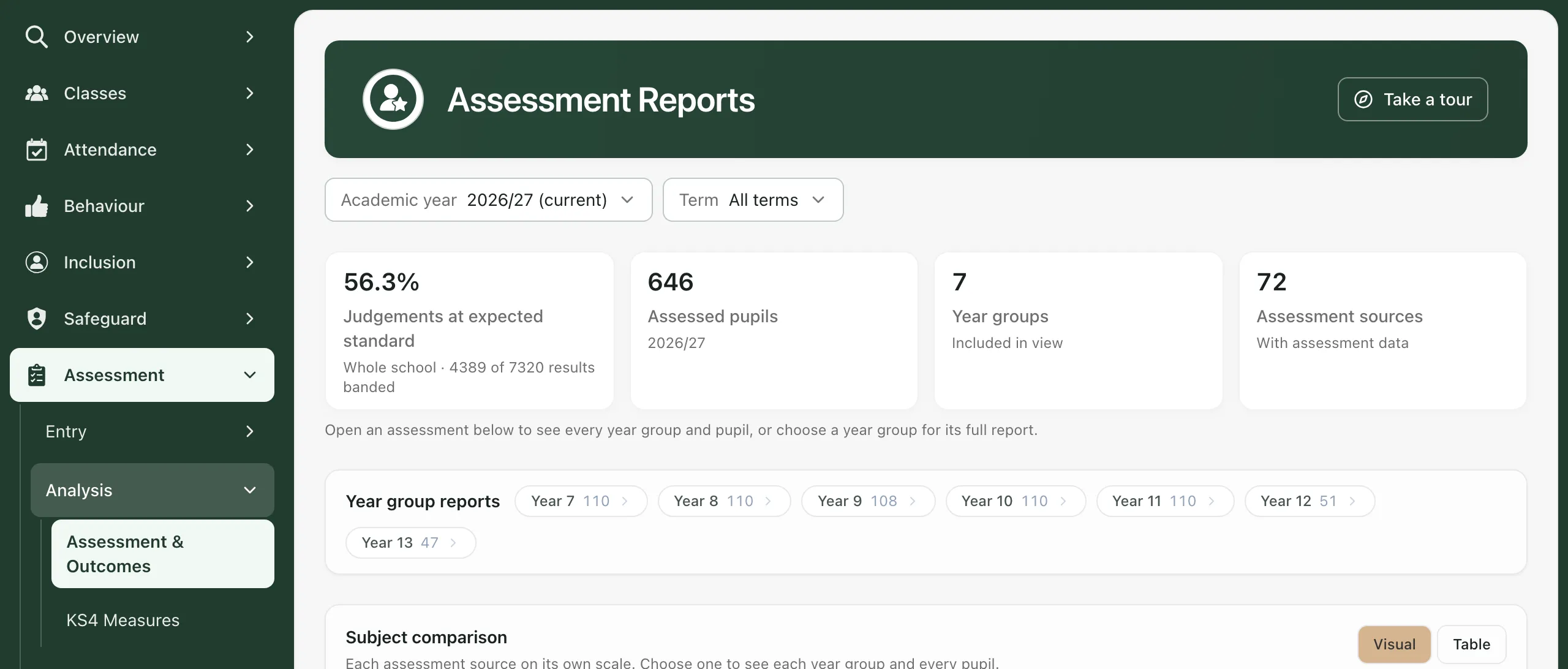Open the Year 11 report
Image resolution: width=1568 pixels, height=669 pixels.
click(1165, 501)
